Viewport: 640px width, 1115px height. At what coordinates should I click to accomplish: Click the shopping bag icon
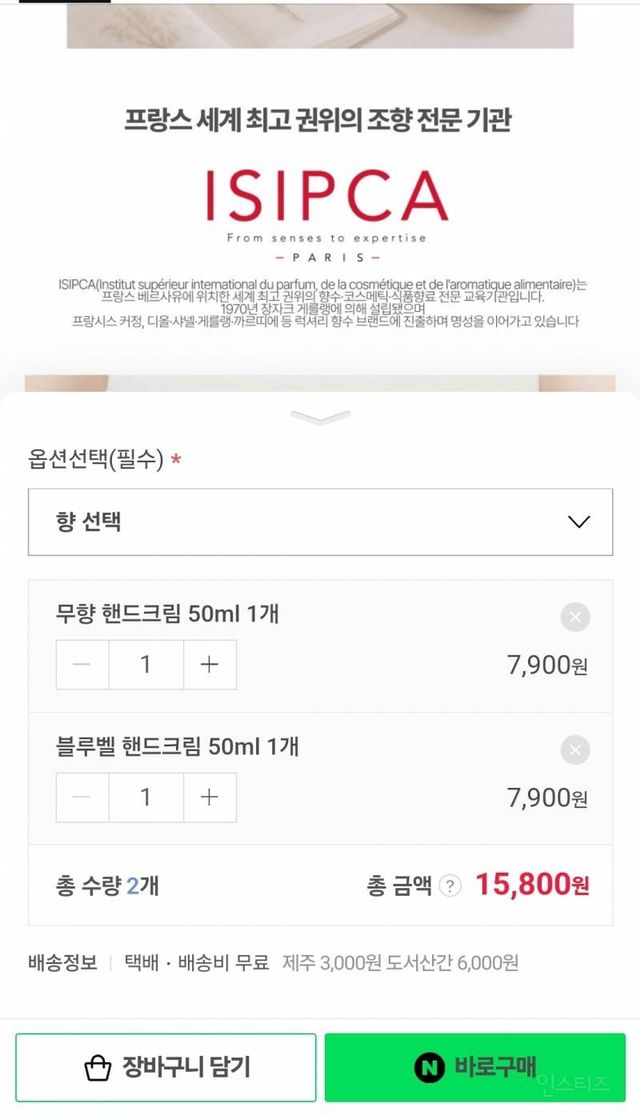[x=97, y=1068]
